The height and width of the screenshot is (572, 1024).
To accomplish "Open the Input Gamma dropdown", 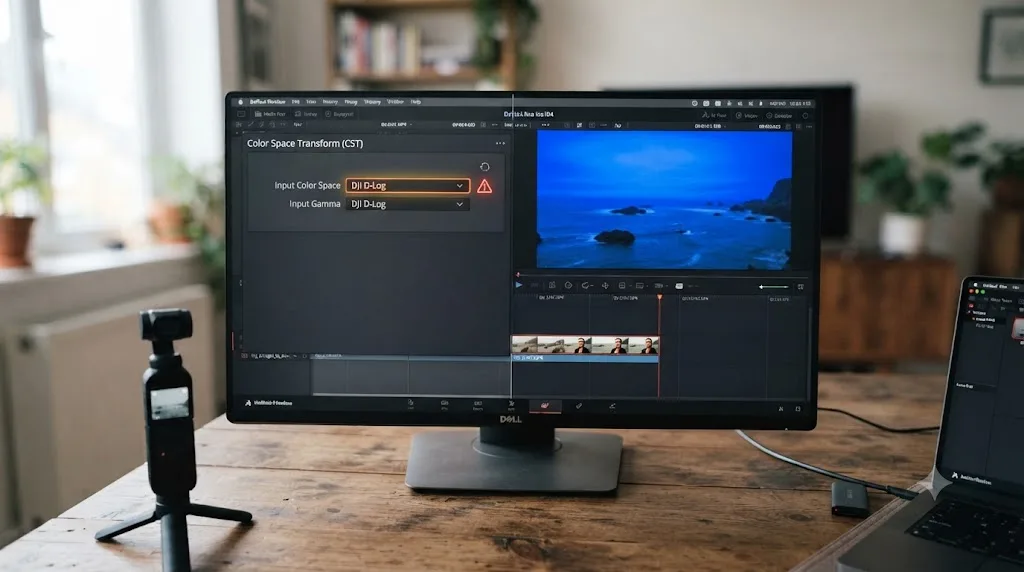I will (x=408, y=204).
